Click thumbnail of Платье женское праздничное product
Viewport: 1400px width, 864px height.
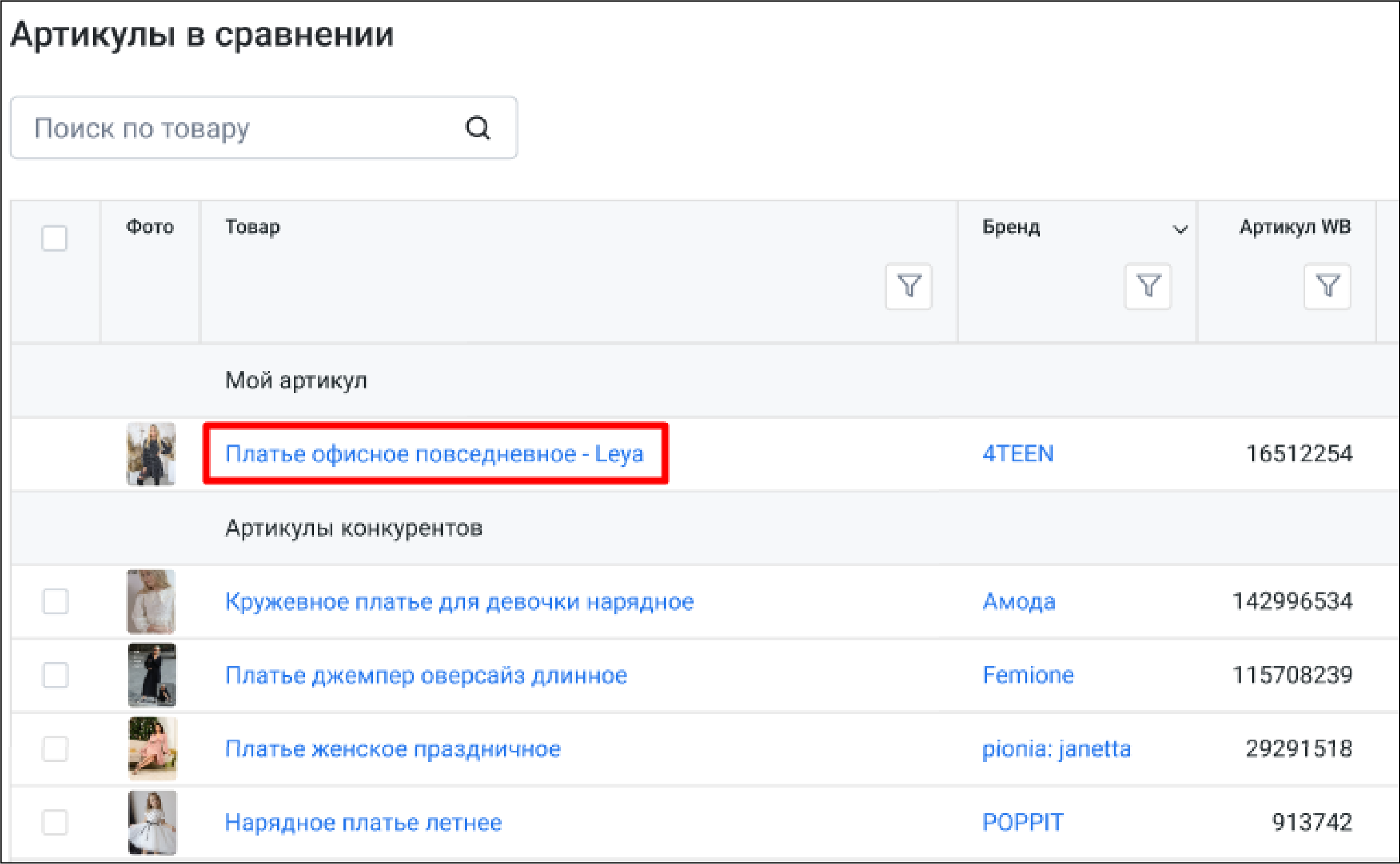click(x=152, y=749)
